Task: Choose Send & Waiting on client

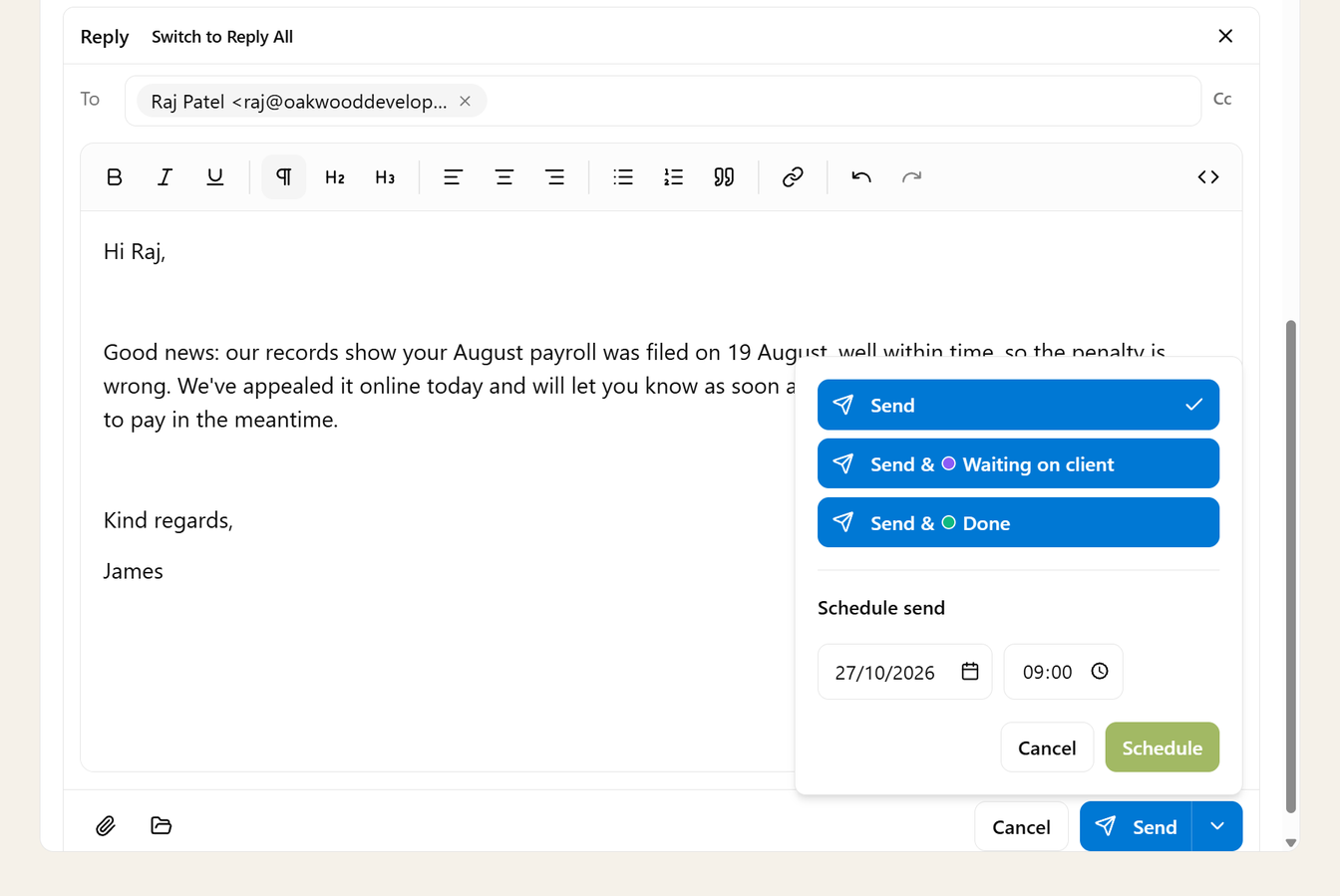Action: (x=1018, y=463)
